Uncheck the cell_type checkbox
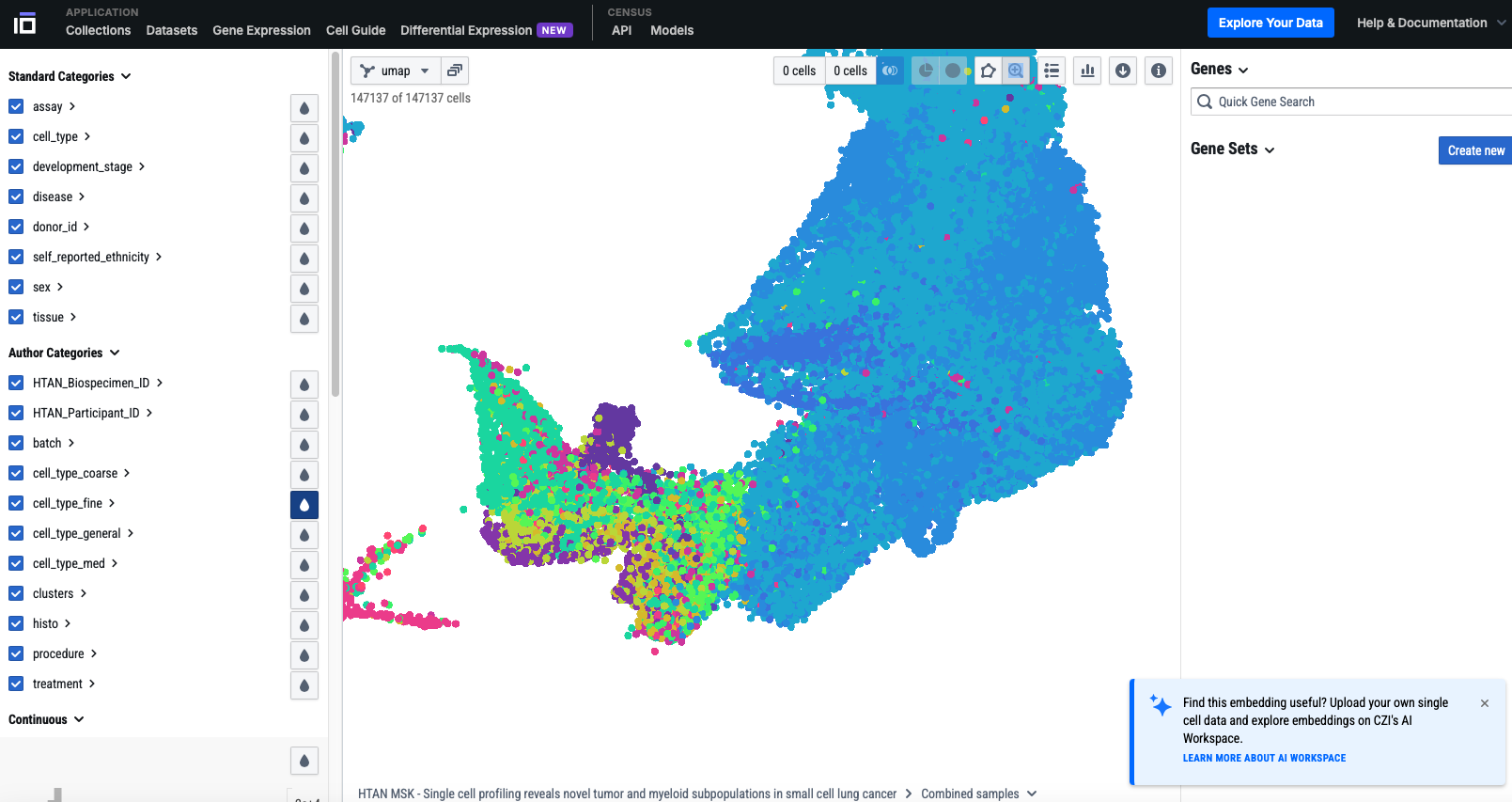The image size is (1512, 802). [16, 136]
